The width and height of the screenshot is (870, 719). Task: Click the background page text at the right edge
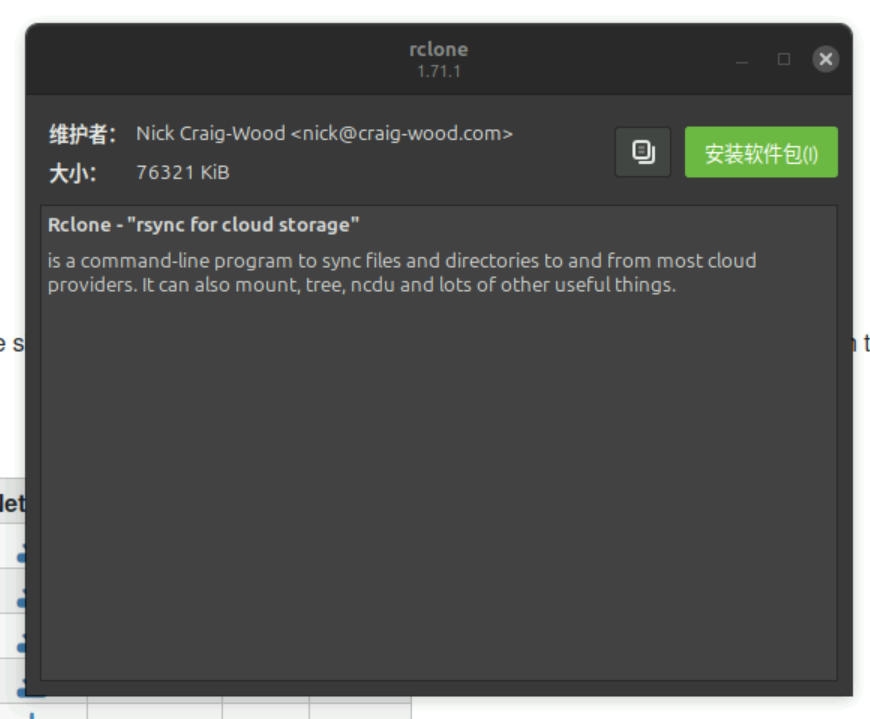(864, 344)
